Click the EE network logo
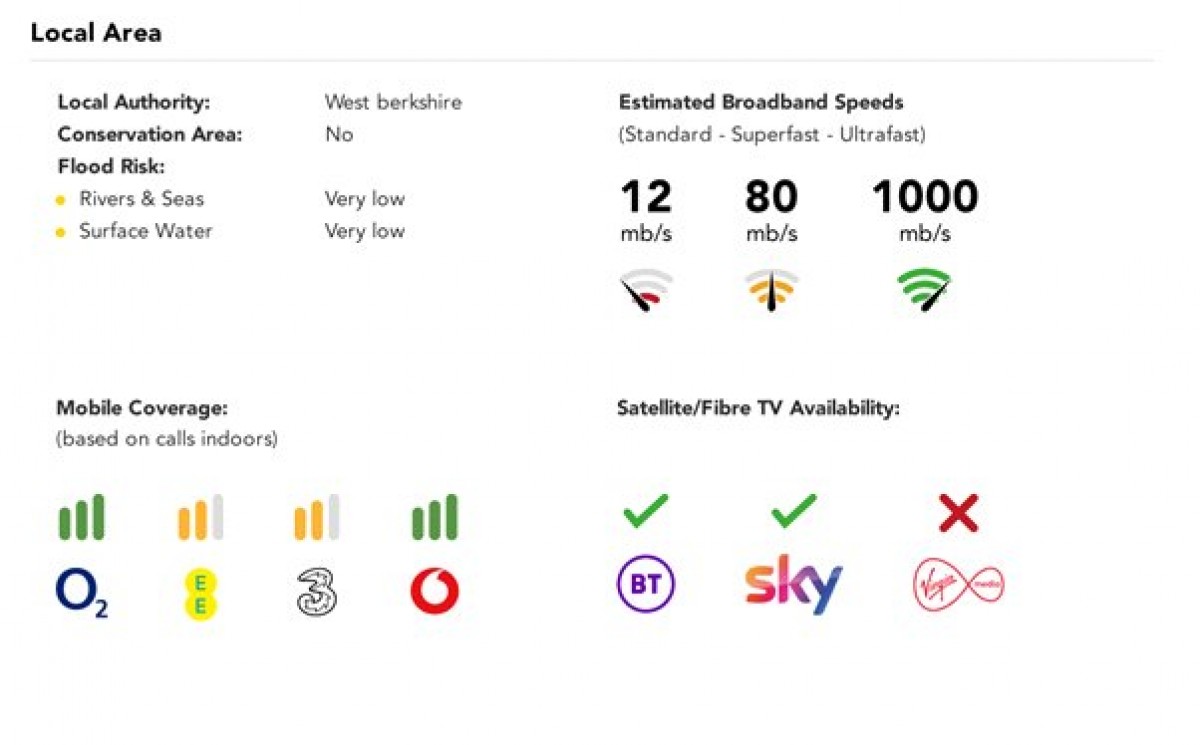Image resolution: width=1200 pixels, height=745 pixels. 201,594
